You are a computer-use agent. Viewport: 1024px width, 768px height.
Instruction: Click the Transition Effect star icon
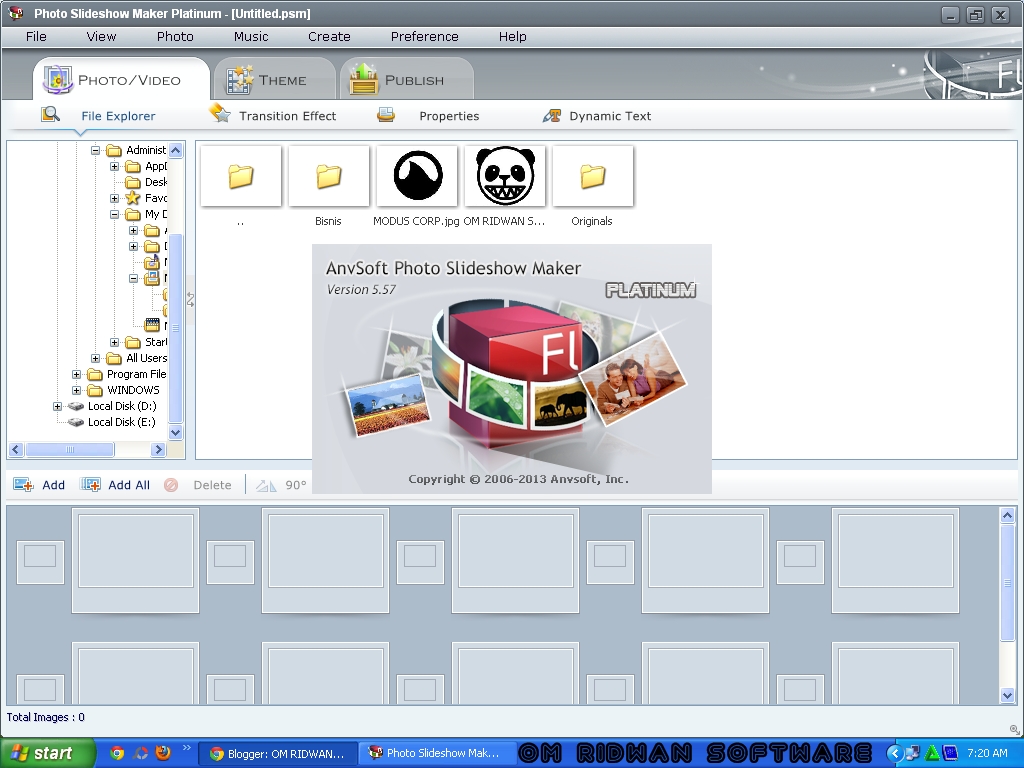coord(220,113)
